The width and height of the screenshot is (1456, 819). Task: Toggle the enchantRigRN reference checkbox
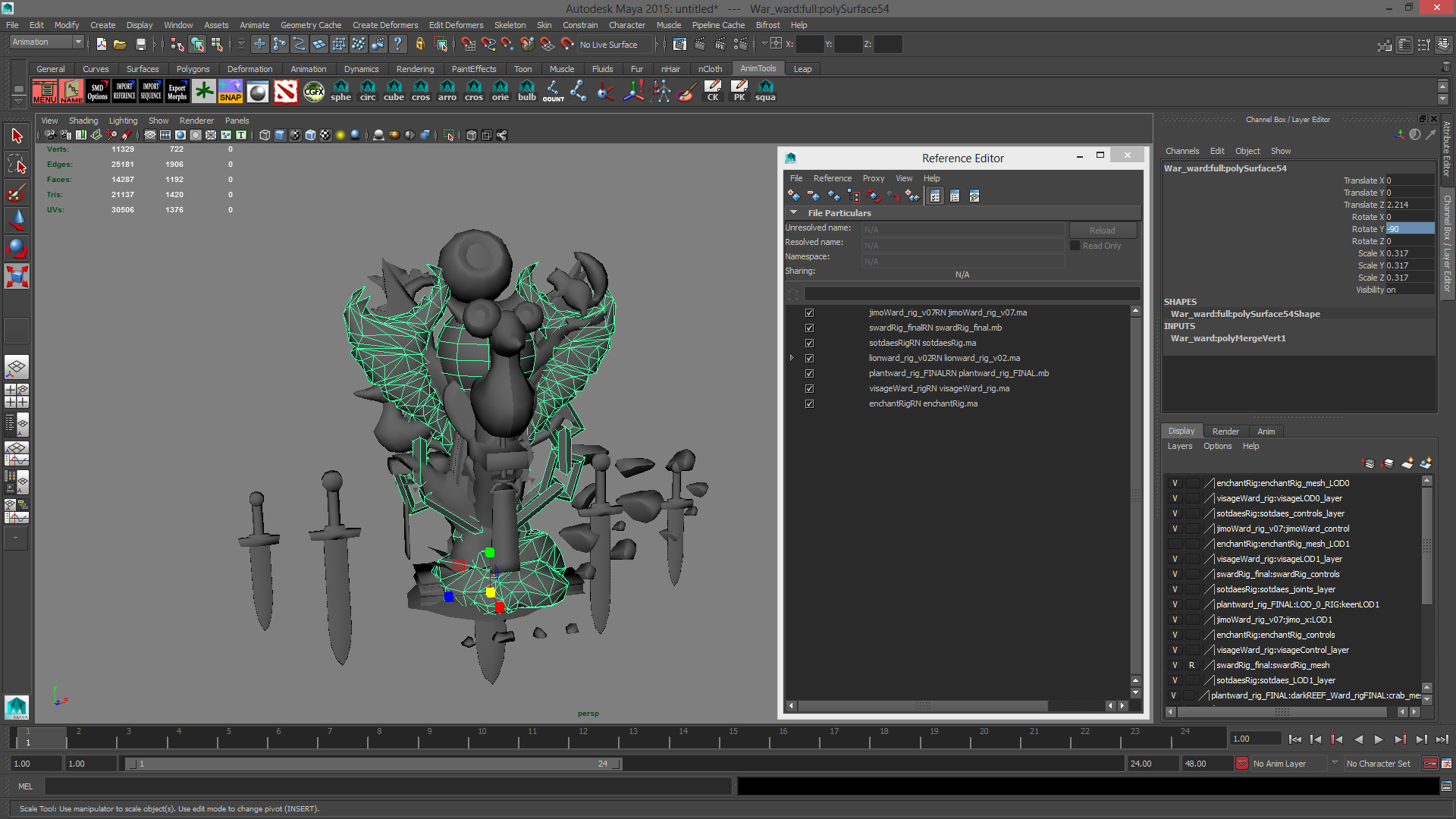[809, 404]
